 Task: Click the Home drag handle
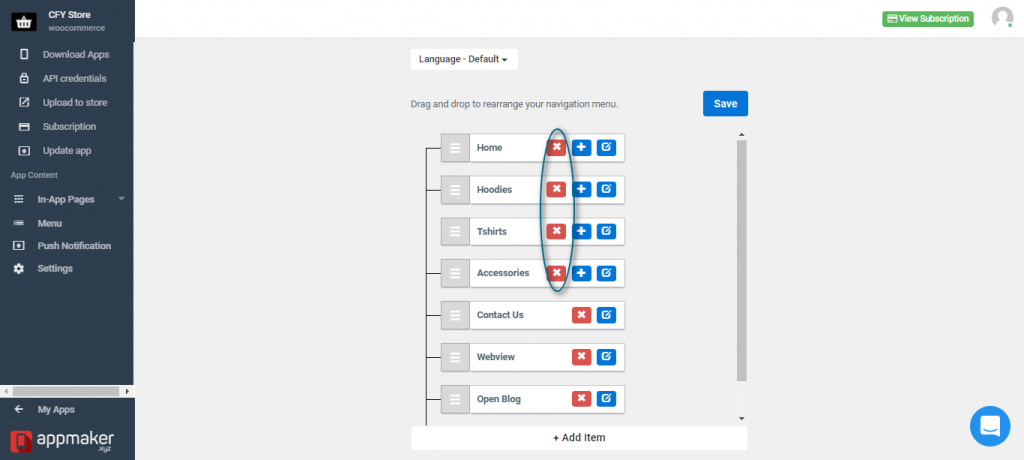(x=455, y=148)
